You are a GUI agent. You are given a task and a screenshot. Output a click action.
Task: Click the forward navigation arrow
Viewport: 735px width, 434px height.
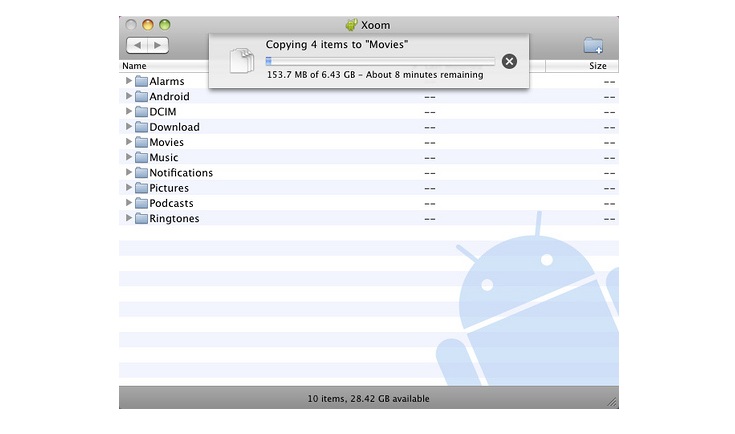click(x=158, y=46)
